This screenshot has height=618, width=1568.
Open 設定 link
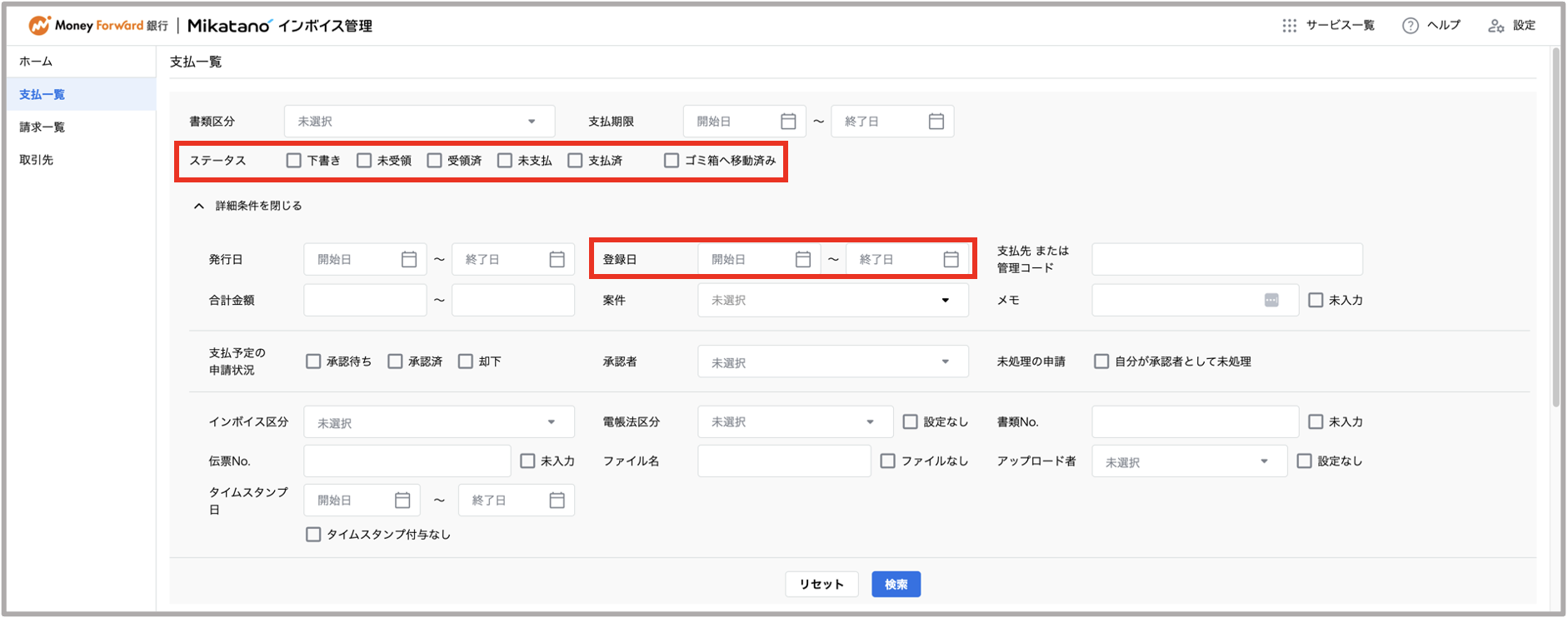click(x=1525, y=26)
